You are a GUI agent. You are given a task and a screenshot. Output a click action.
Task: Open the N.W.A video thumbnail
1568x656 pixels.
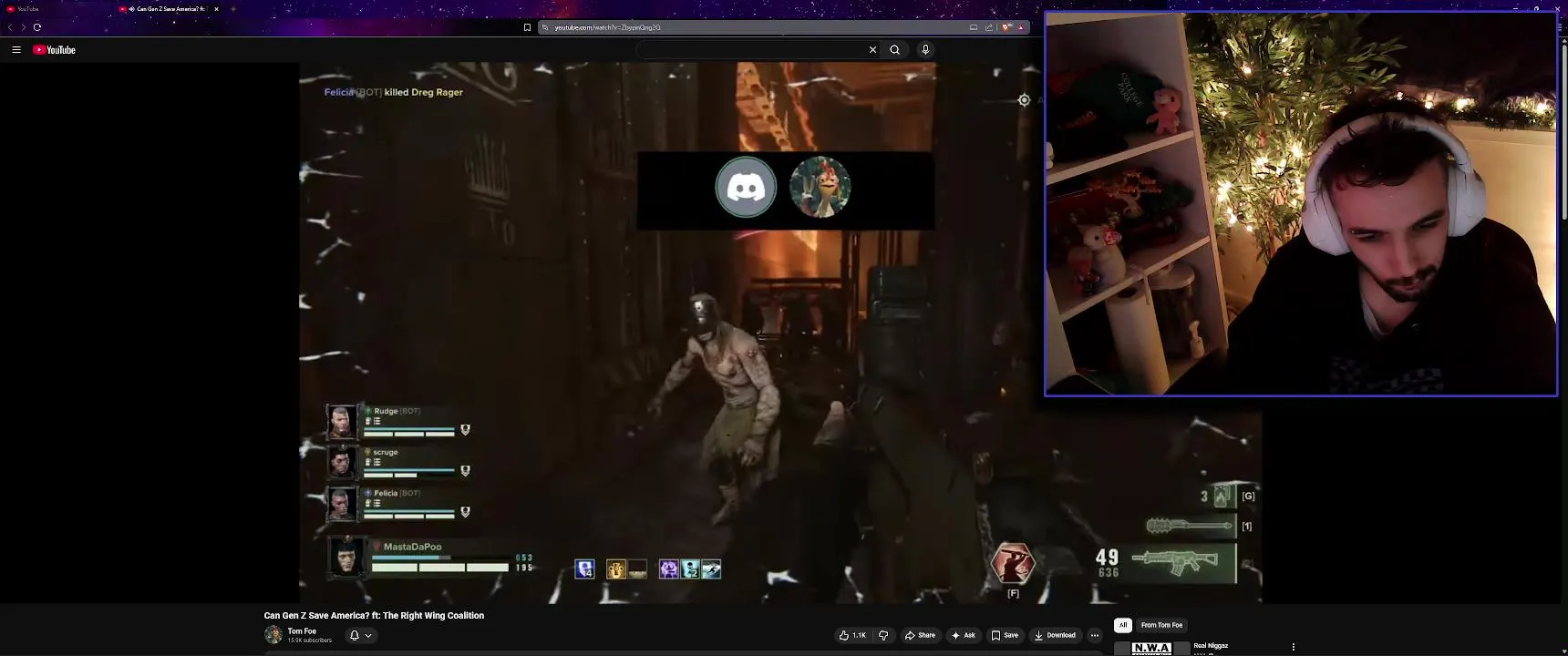tap(1151, 649)
